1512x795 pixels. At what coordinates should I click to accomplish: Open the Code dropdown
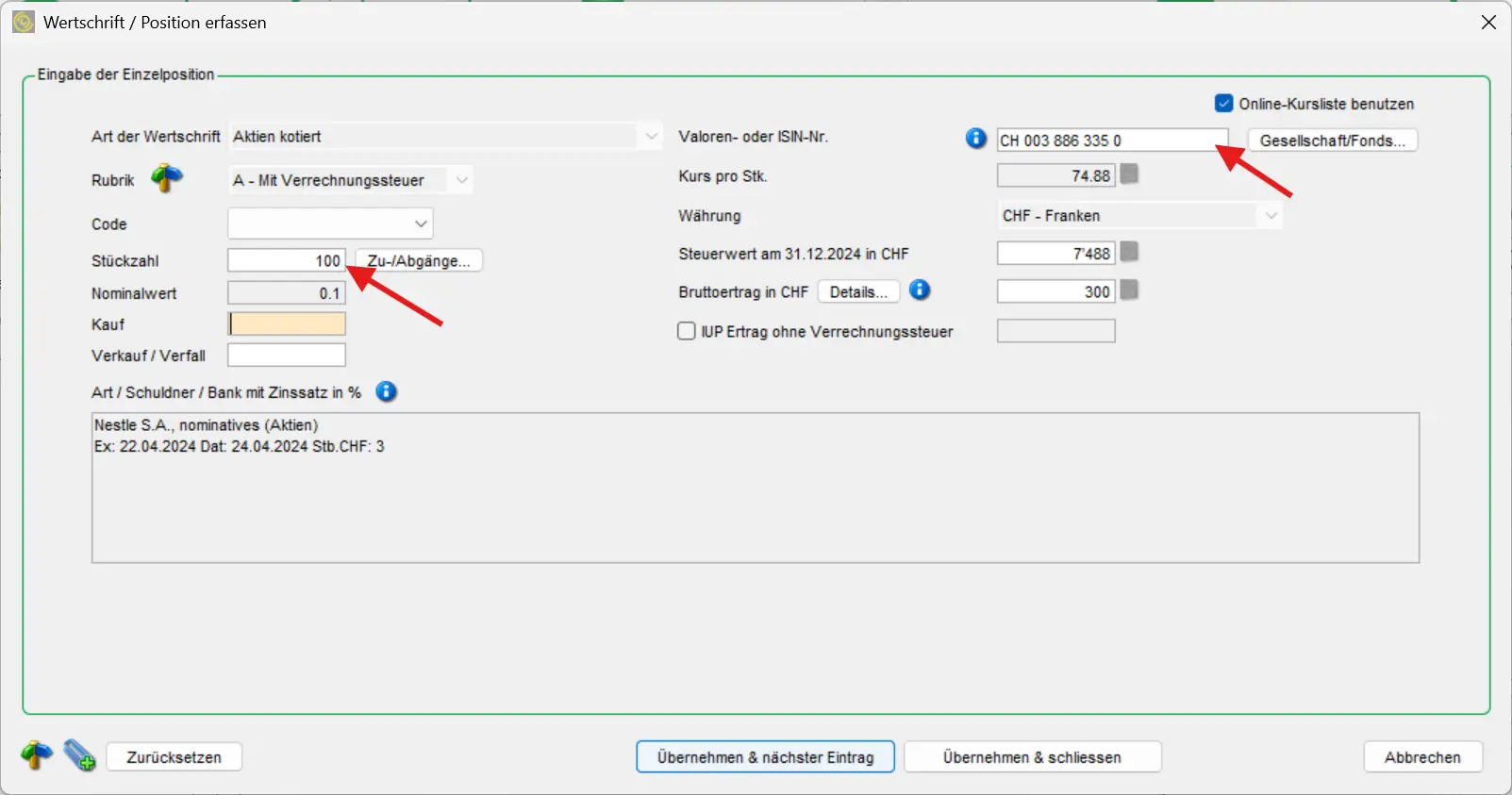pos(421,224)
